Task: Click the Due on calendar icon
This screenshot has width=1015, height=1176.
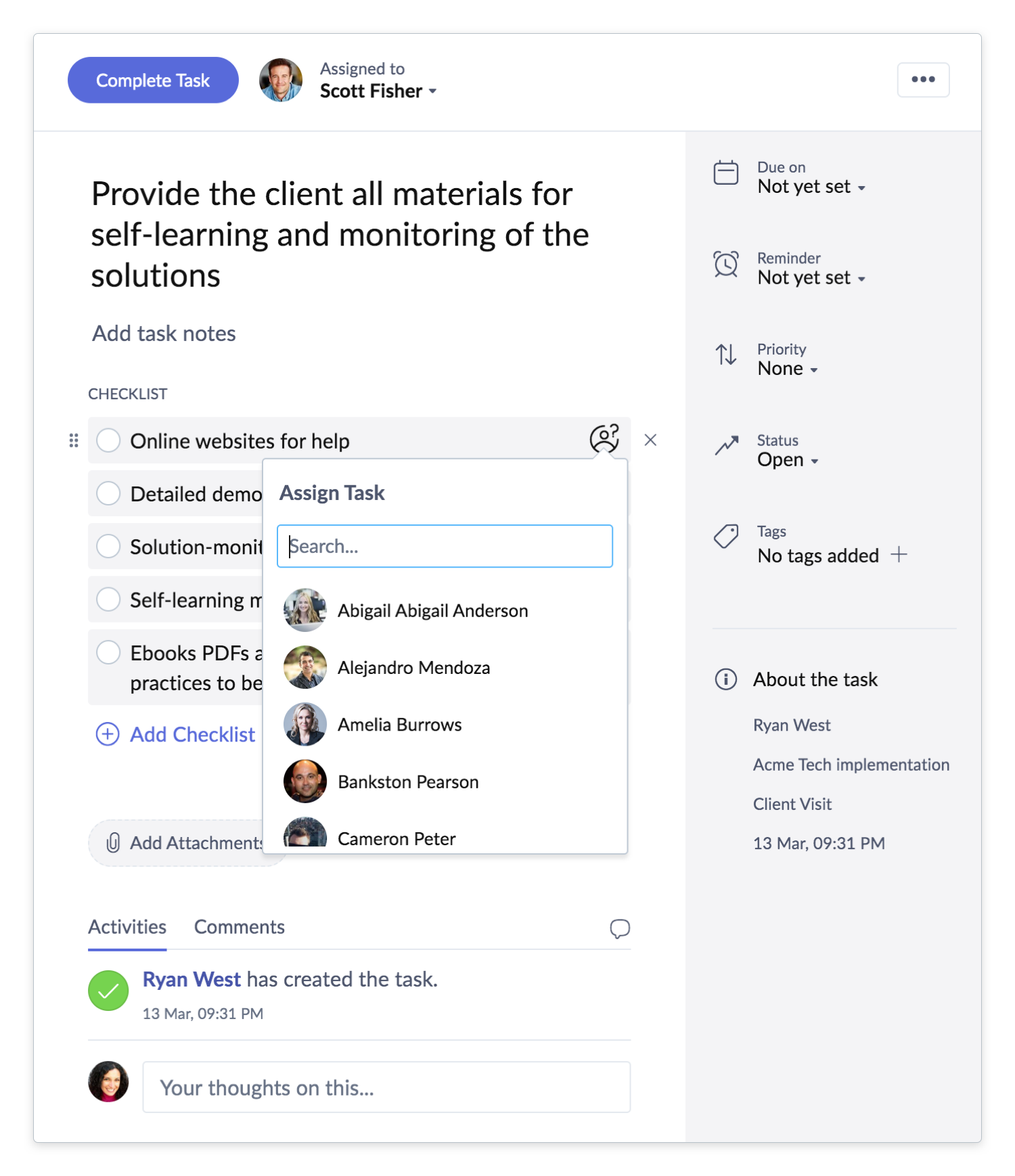Action: (x=726, y=173)
